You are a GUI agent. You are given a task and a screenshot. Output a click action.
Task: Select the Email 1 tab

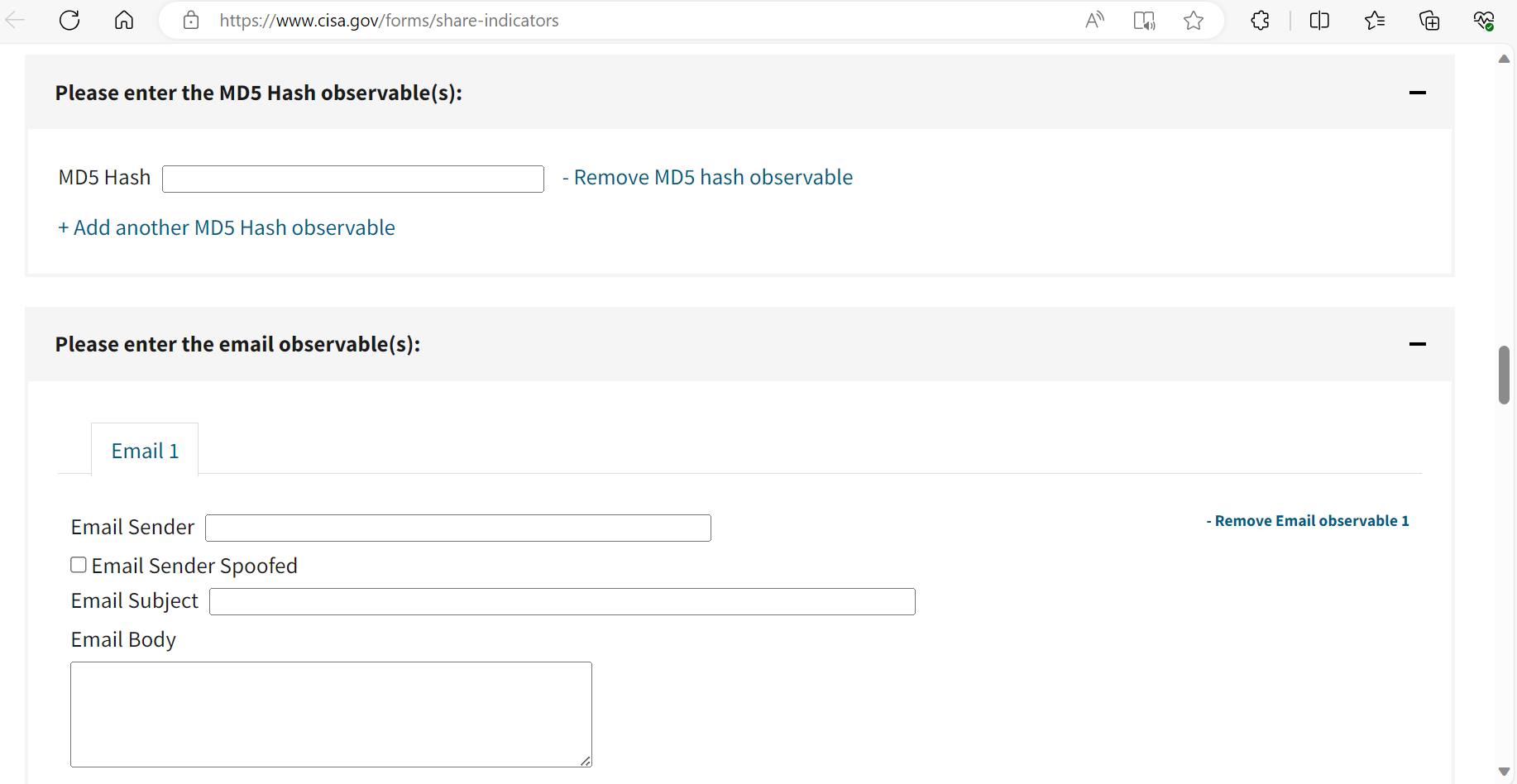click(145, 451)
